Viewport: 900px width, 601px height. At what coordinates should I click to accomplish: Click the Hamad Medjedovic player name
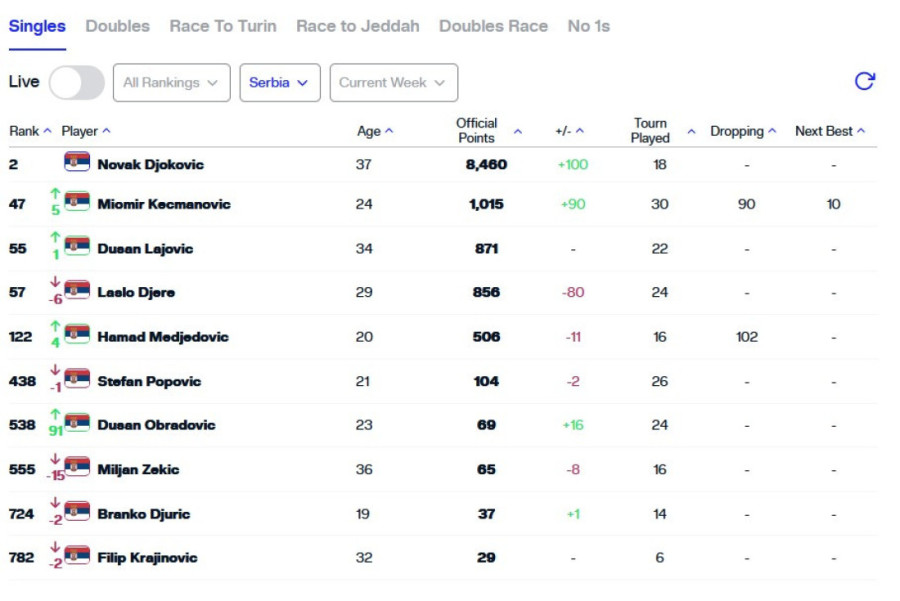[x=162, y=337]
